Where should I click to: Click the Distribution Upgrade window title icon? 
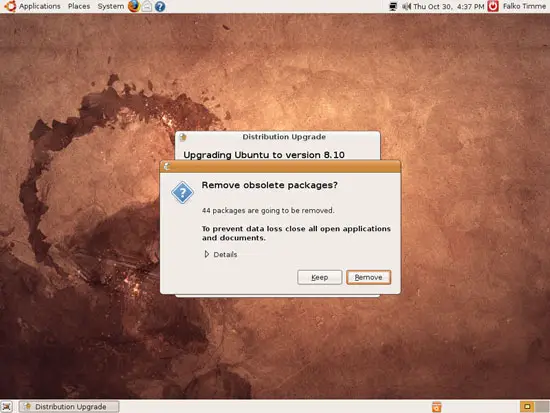pos(183,137)
